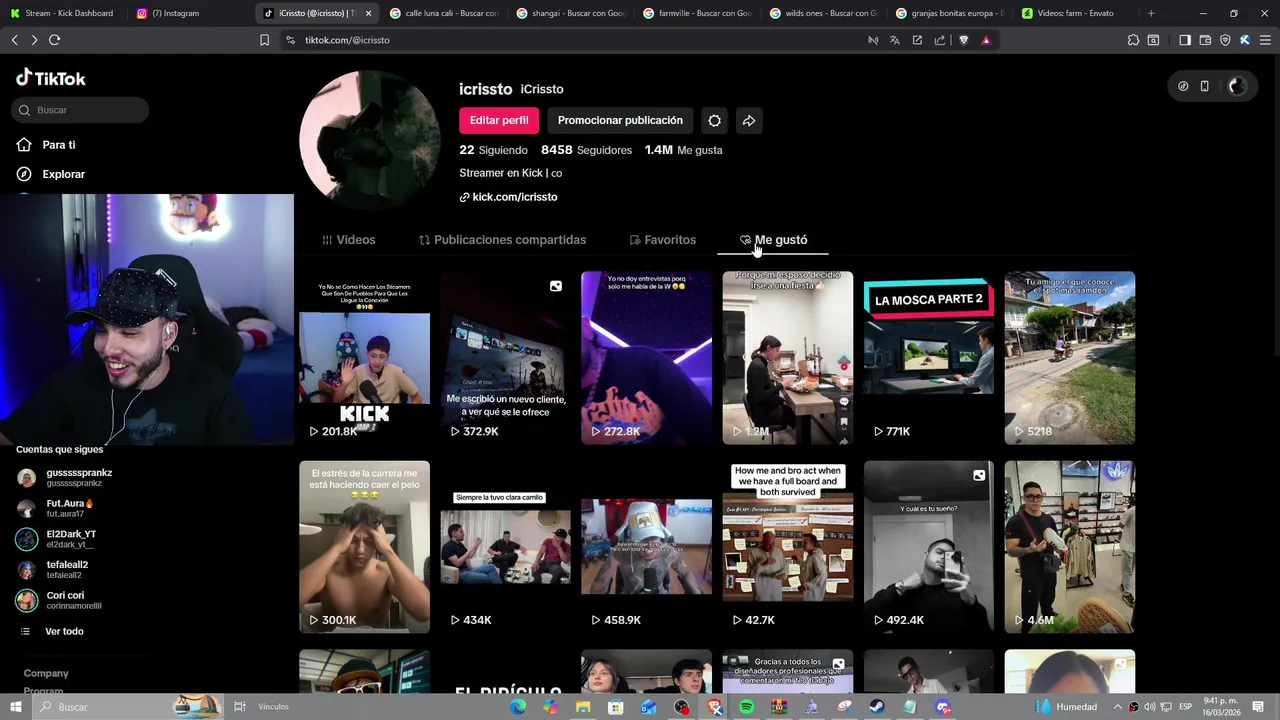Image resolution: width=1280 pixels, height=720 pixels.
Task: Open File Explorer from the taskbar
Action: pos(583,707)
